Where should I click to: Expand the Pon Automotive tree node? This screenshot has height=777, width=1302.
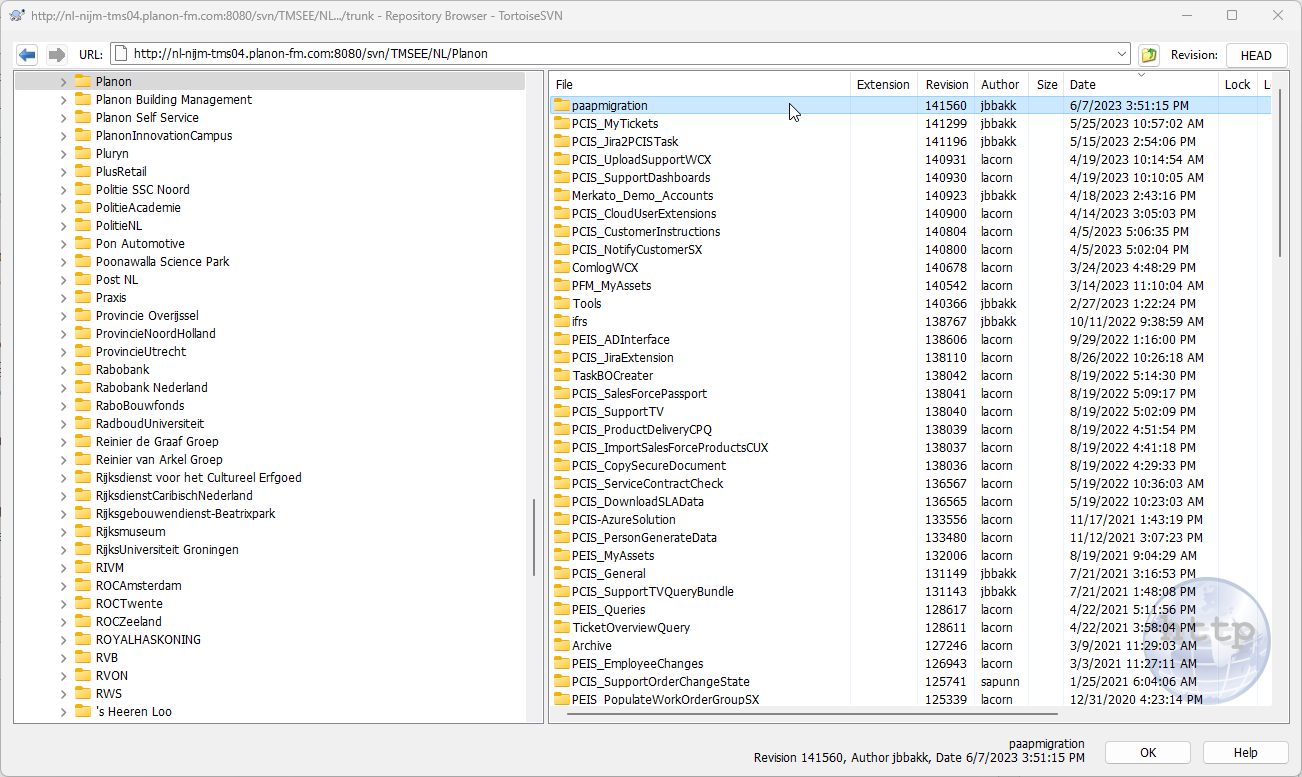(64, 244)
